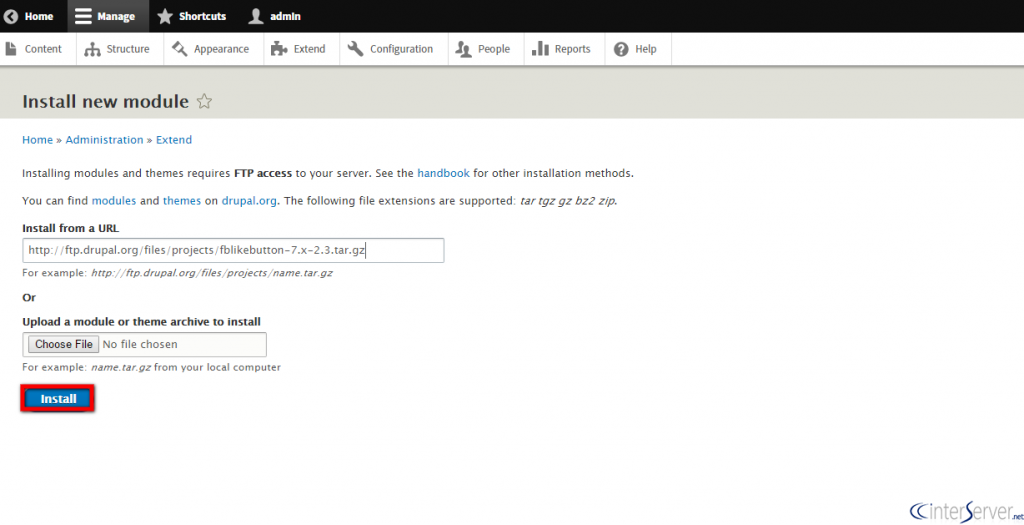
Task: Click the Choose File button
Action: [x=63, y=344]
